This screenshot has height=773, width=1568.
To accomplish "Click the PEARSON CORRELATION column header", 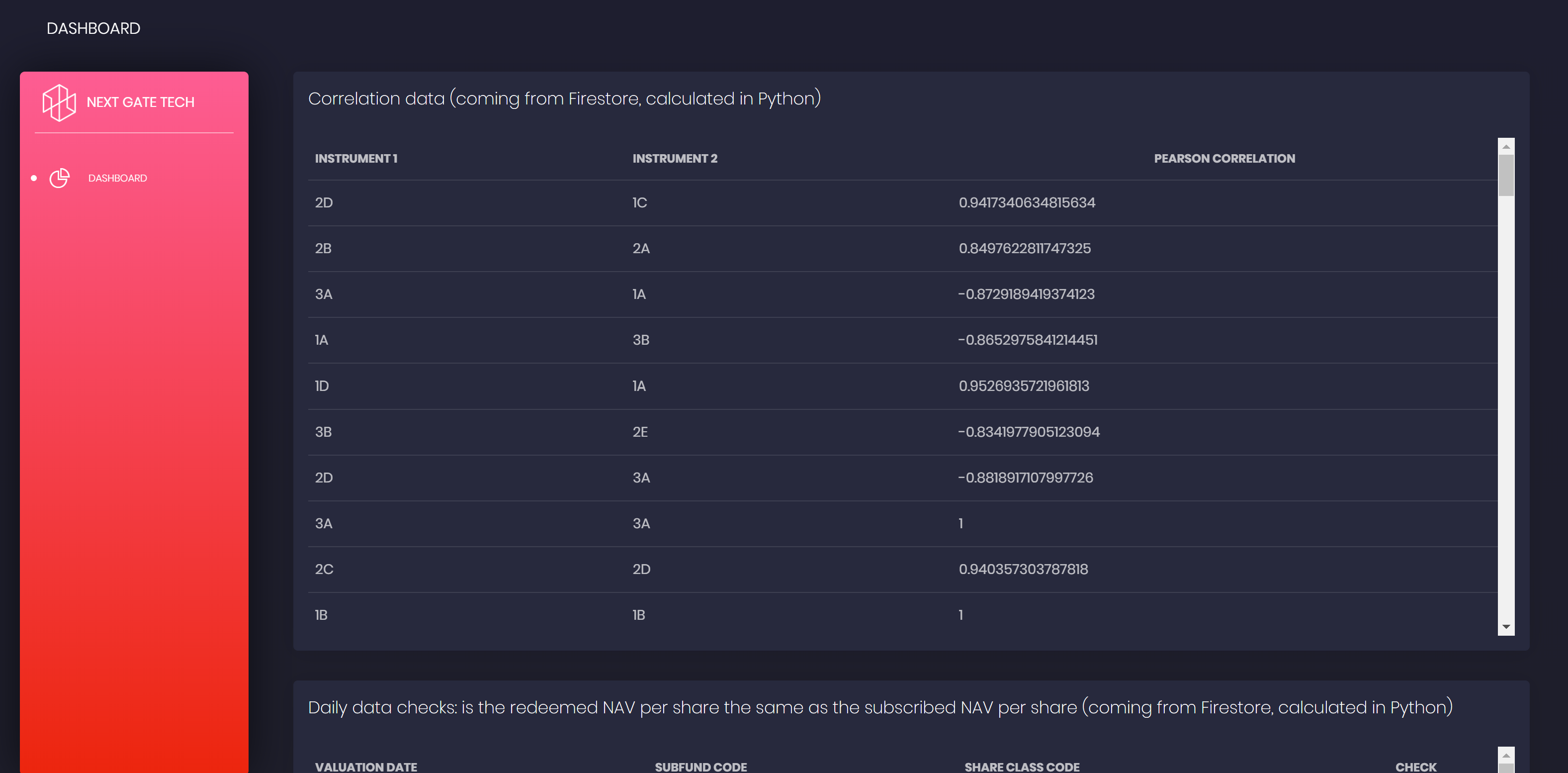I will pos(1223,158).
